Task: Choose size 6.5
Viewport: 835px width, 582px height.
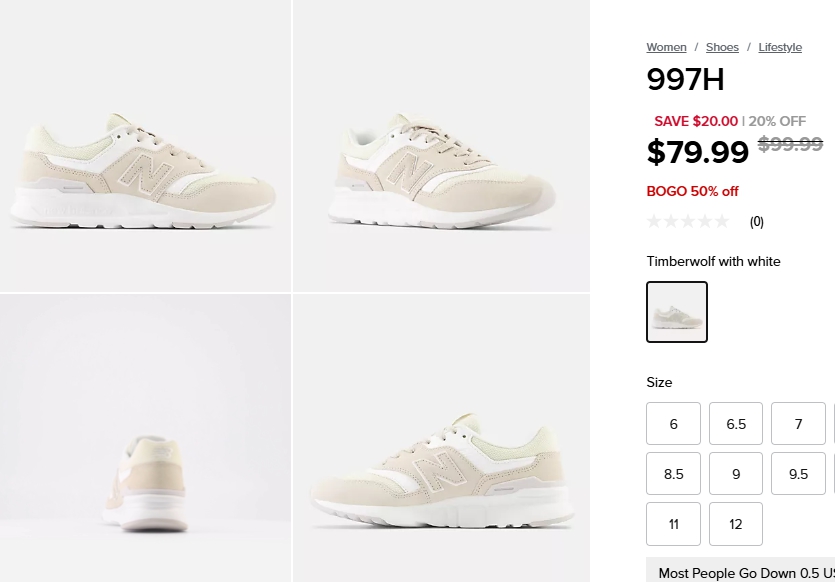Action: tap(736, 424)
